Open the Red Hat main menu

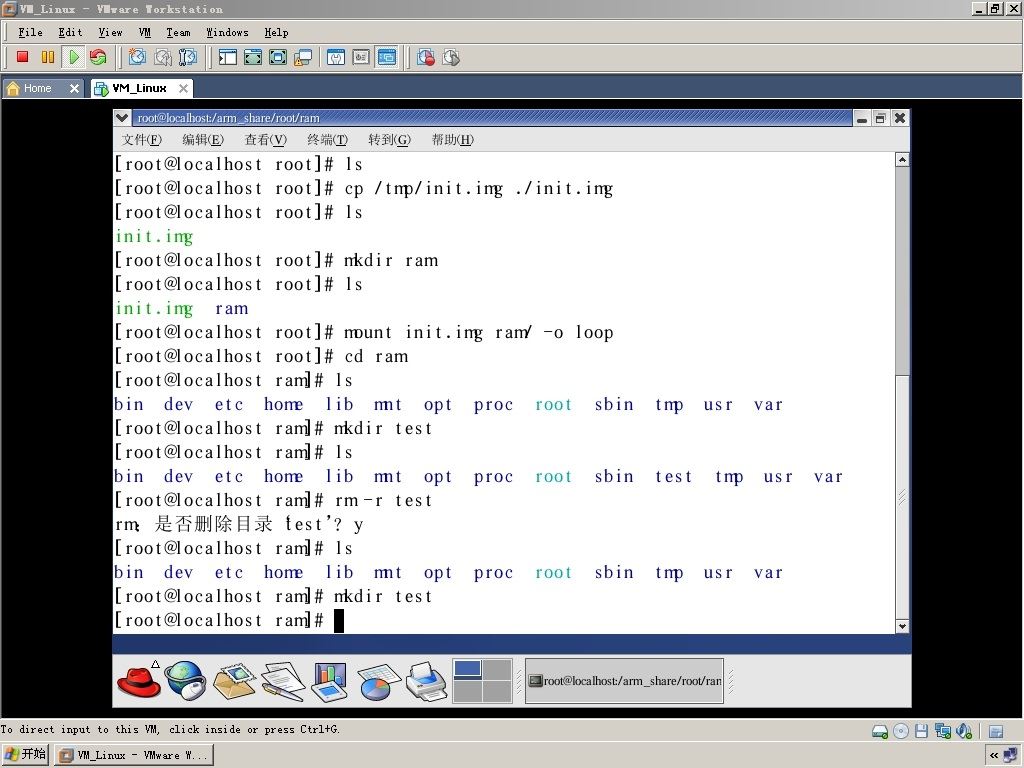(138, 681)
